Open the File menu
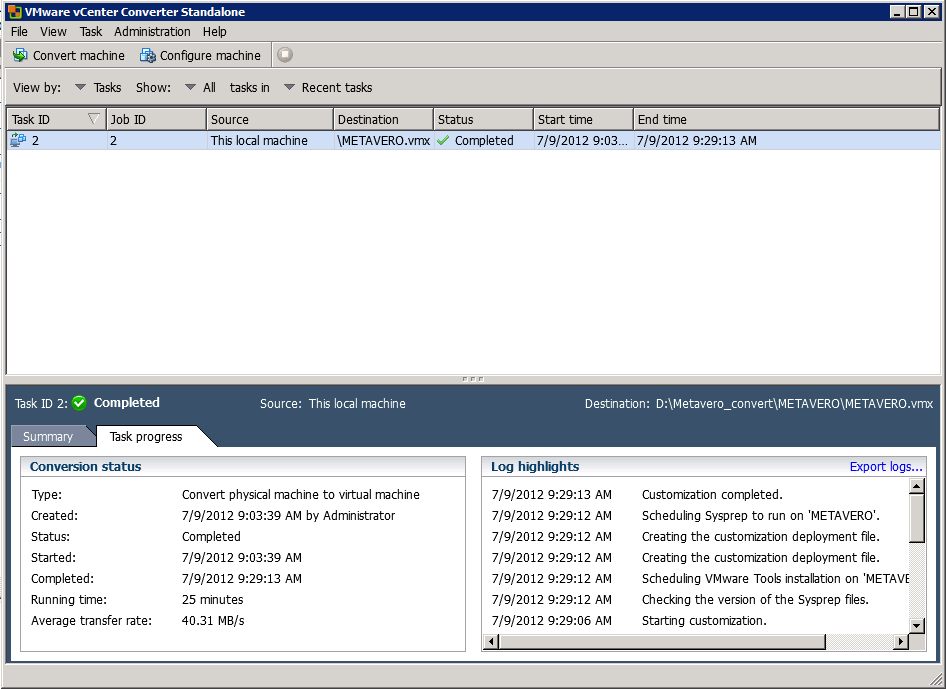This screenshot has height=689, width=946. point(19,31)
